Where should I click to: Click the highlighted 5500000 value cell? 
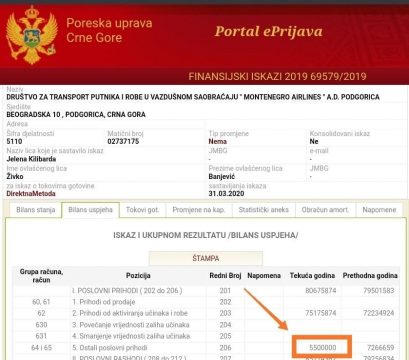pyautogui.click(x=322, y=347)
